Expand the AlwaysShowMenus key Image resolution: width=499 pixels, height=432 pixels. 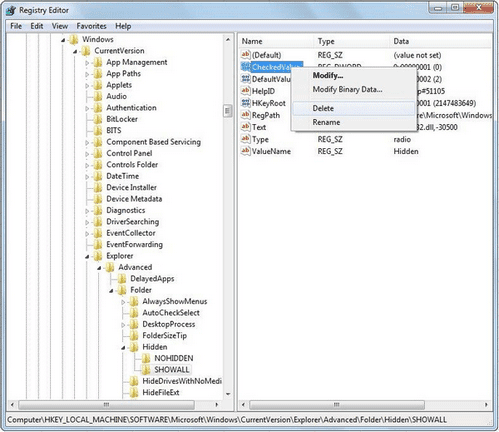pos(123,302)
